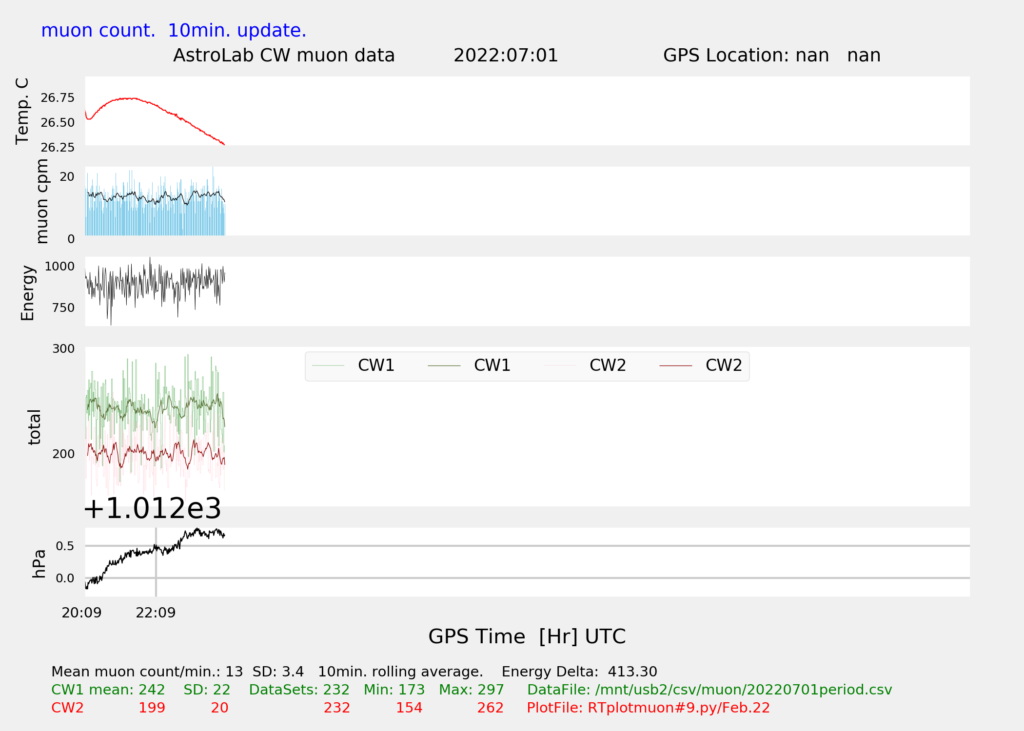
Task: Click red CW2 max value 262
Action: tap(490, 708)
